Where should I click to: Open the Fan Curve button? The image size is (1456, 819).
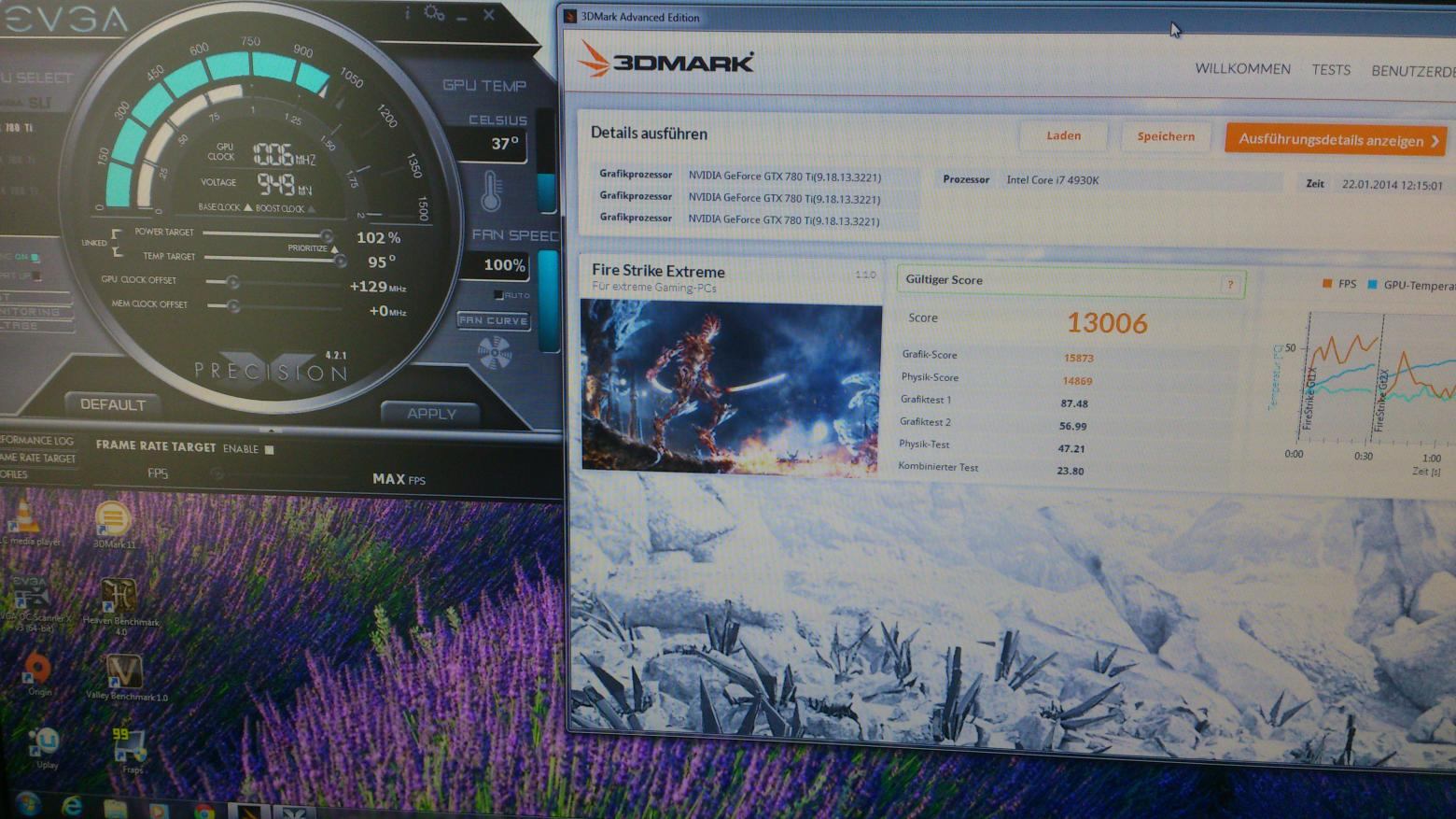click(493, 320)
